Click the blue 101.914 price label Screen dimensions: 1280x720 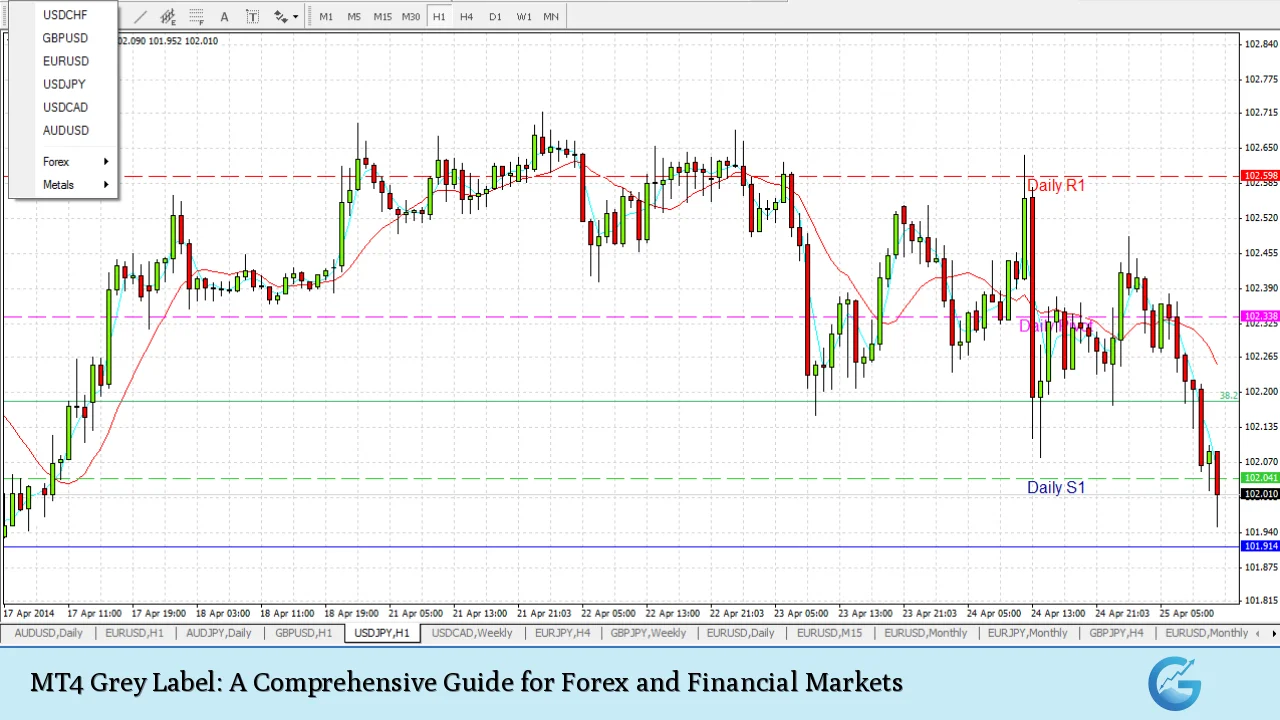[x=1260, y=546]
